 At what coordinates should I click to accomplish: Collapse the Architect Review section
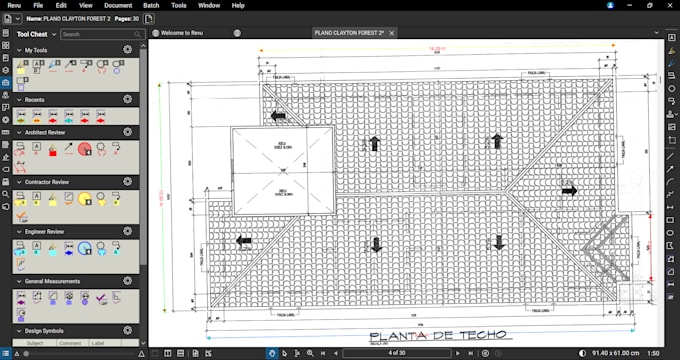pos(19,132)
